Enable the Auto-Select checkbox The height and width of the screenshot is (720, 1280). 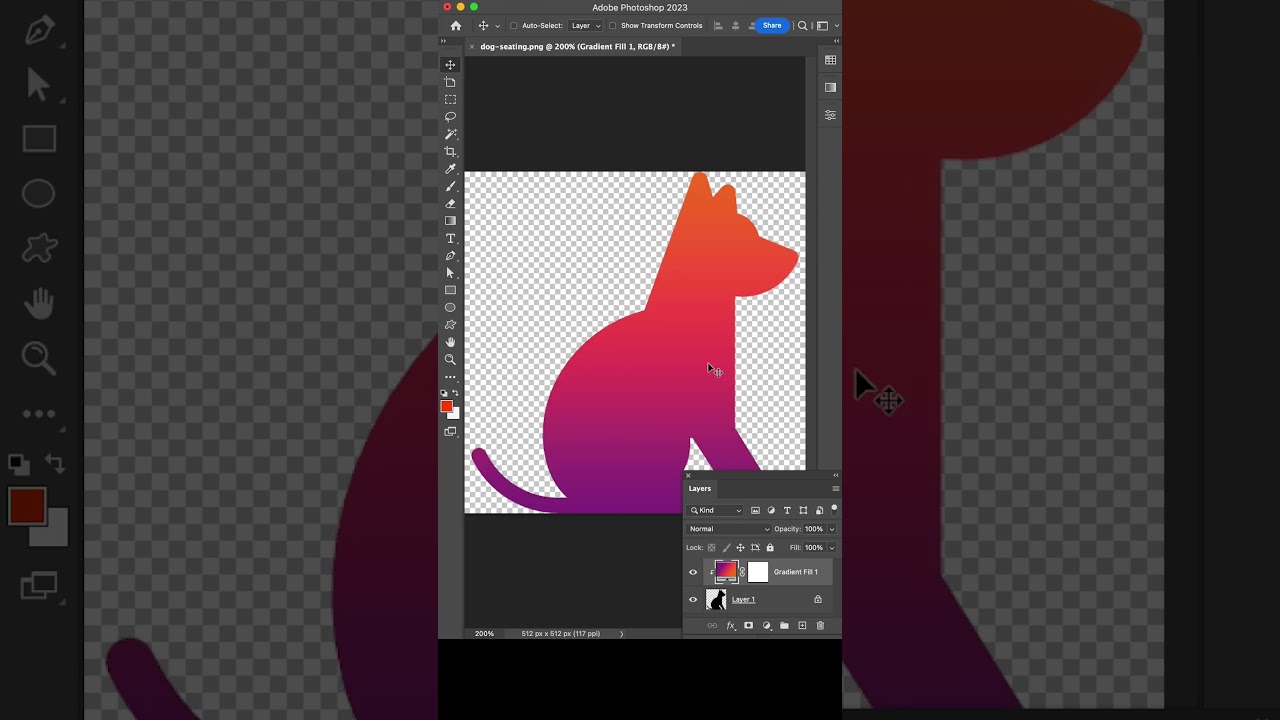click(514, 26)
